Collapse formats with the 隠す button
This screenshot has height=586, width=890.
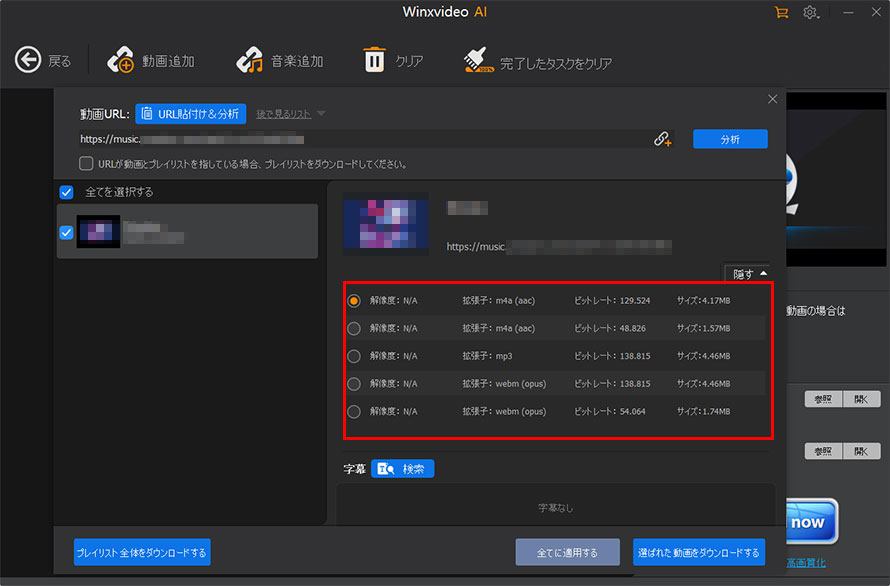(x=749, y=274)
